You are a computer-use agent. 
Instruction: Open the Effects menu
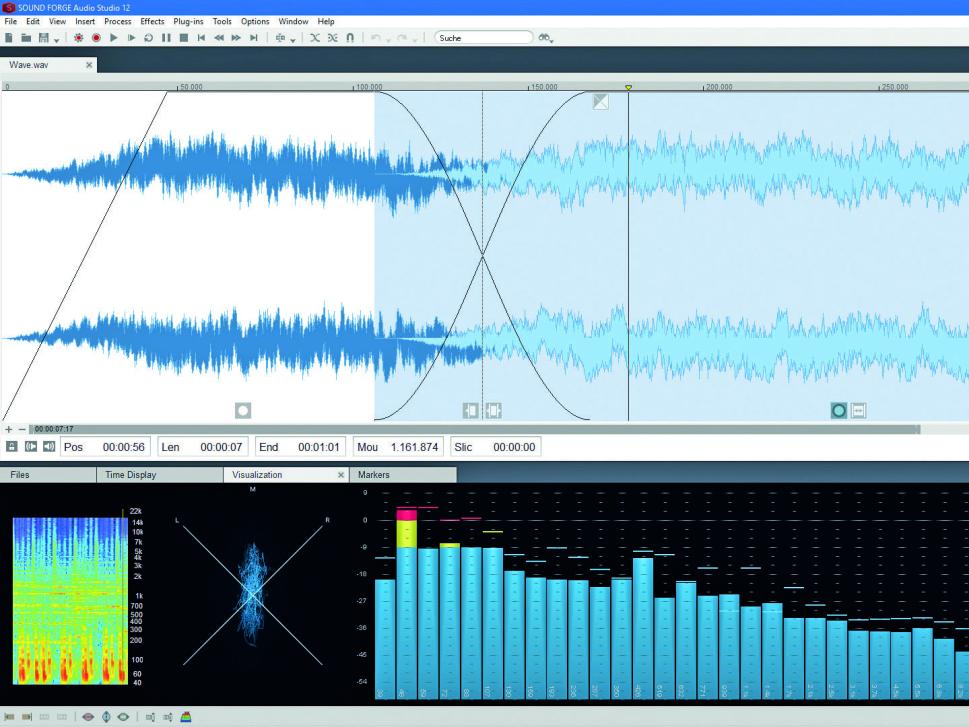[152, 21]
